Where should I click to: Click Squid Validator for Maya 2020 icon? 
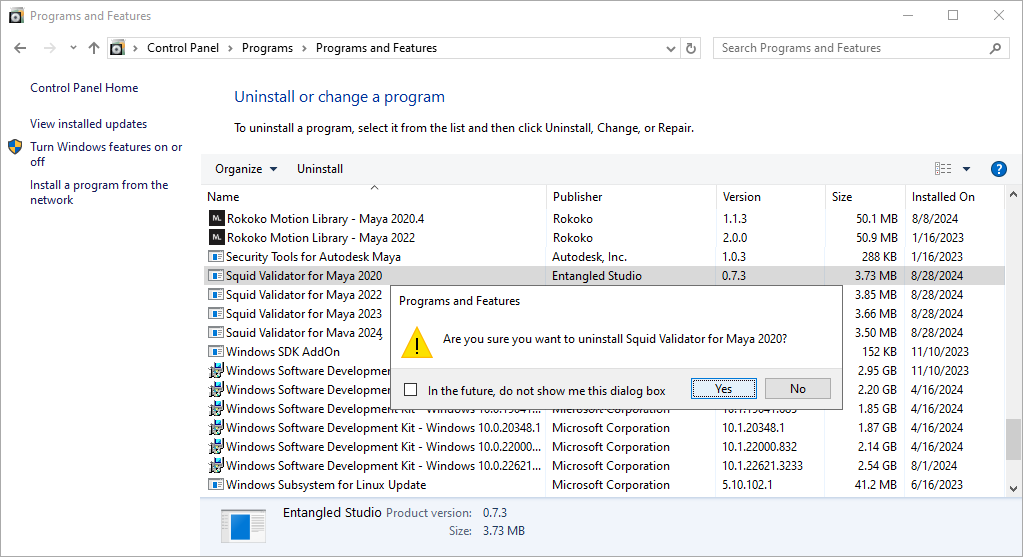pyautogui.click(x=216, y=275)
